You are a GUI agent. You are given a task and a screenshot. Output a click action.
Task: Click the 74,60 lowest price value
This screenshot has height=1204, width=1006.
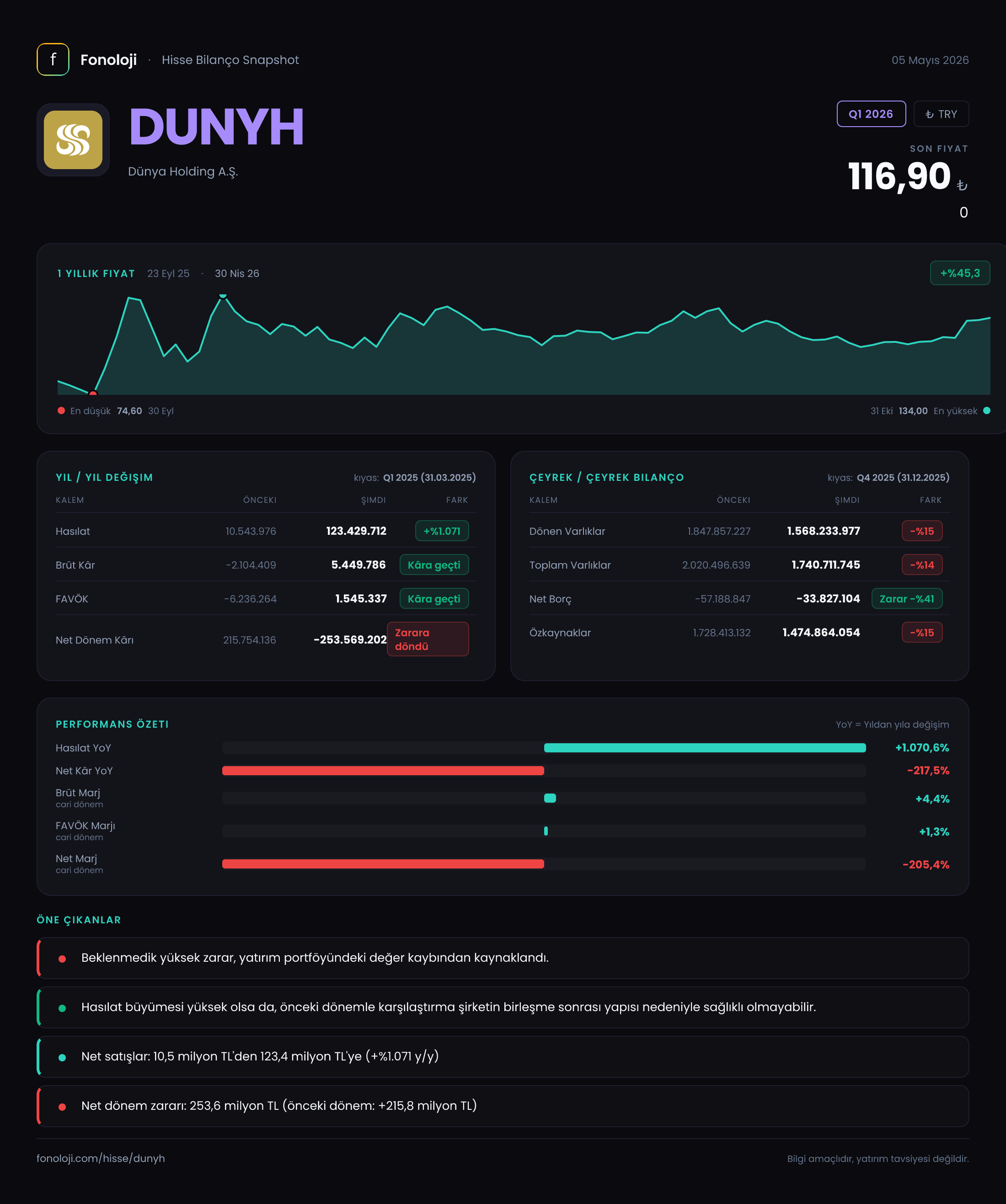(129, 410)
